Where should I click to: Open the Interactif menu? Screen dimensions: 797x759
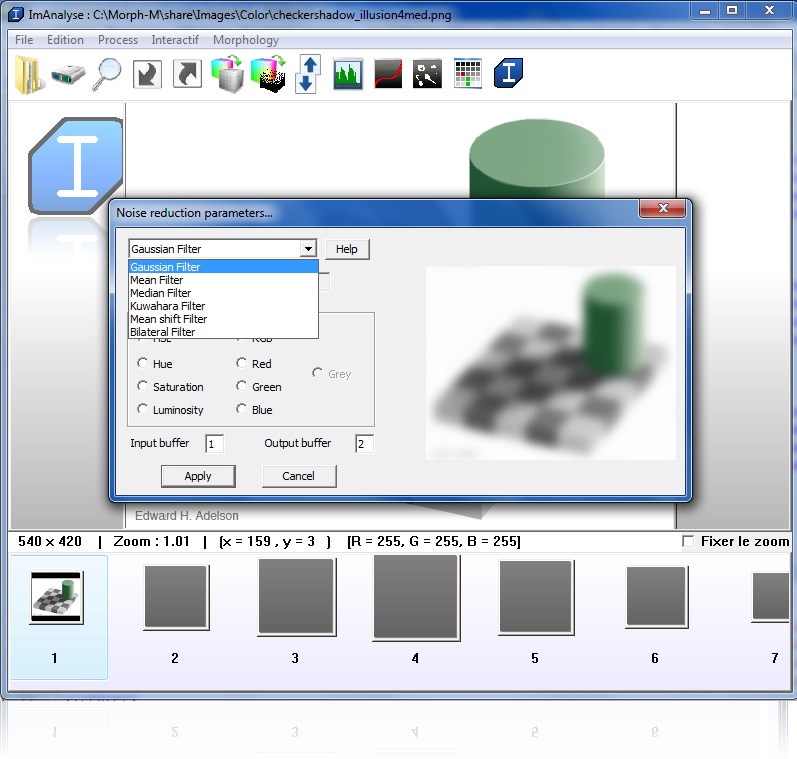(x=175, y=40)
